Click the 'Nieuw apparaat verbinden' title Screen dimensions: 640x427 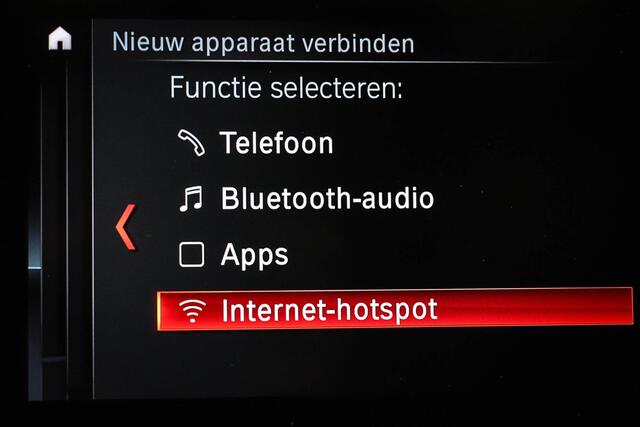(x=263, y=43)
